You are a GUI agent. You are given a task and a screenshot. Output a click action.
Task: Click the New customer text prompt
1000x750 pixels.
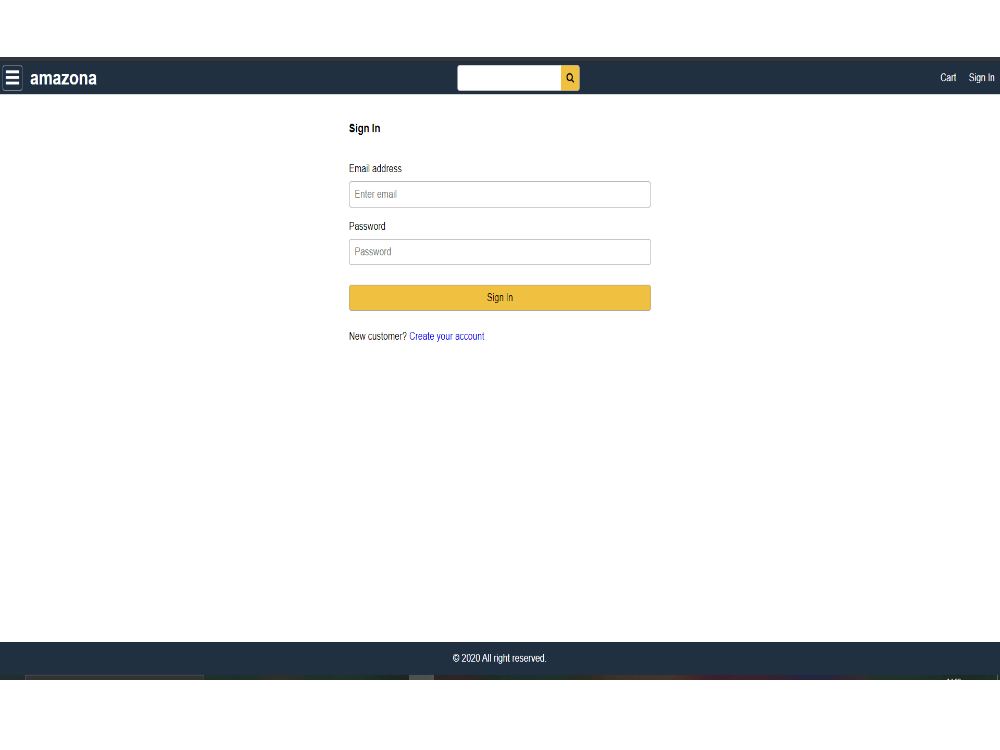[x=376, y=336]
